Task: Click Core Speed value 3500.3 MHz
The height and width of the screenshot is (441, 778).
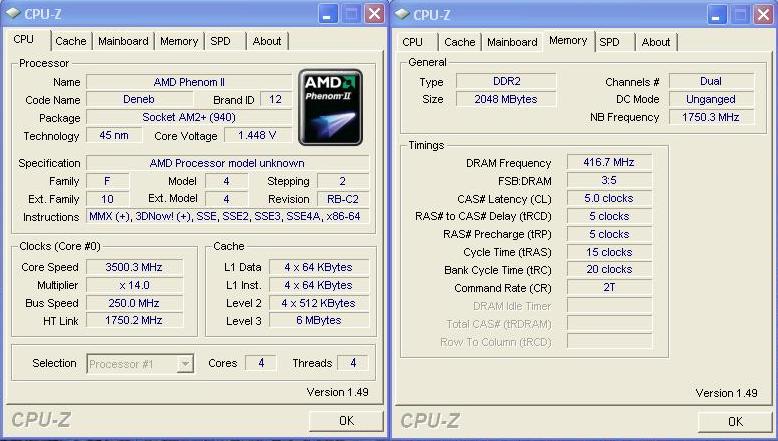Action: click(134, 267)
